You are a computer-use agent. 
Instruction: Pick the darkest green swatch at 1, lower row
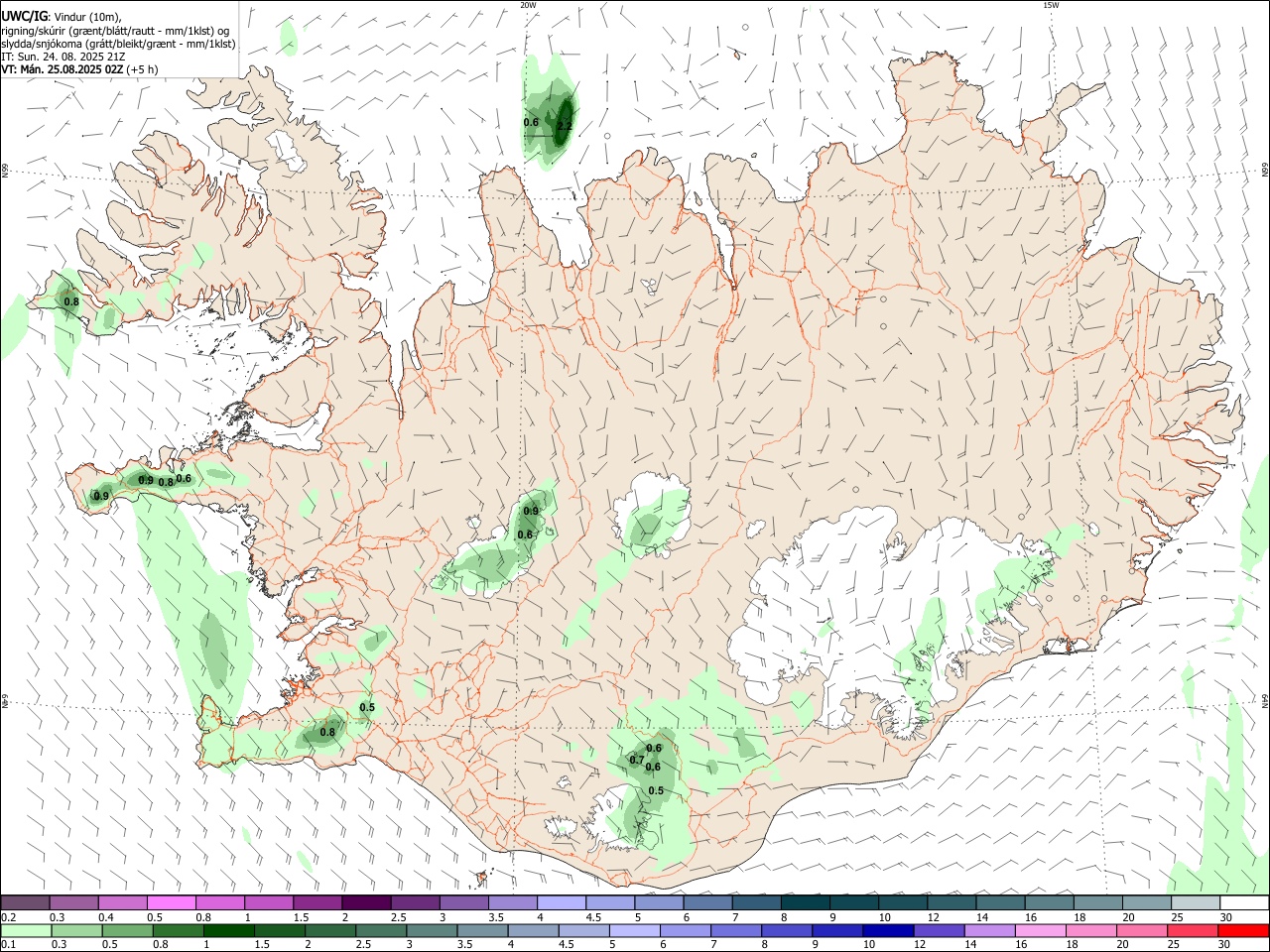coord(229,931)
